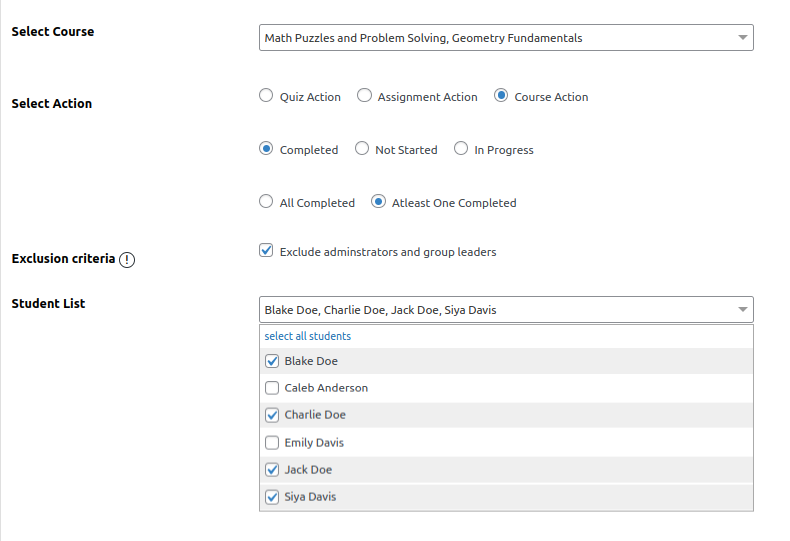Uncheck Exclude administrators and group leaders

(266, 251)
